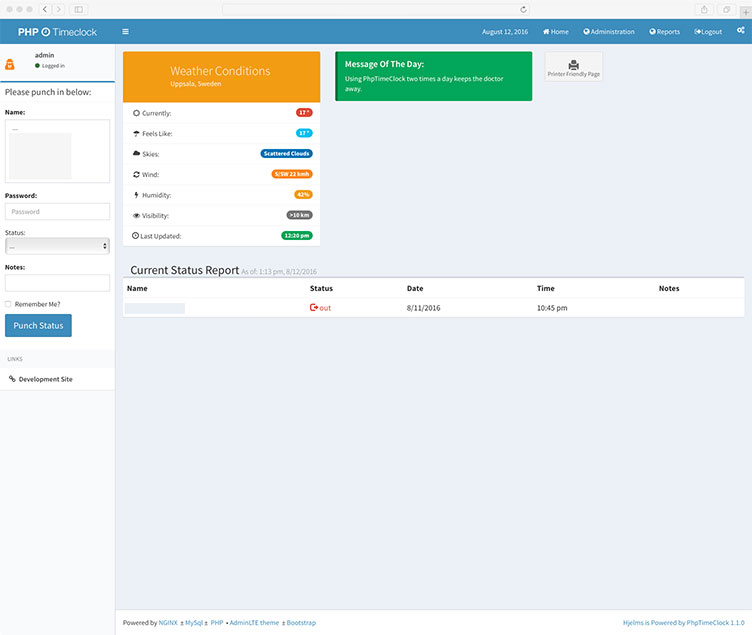Go to Reports in the top navbar
Viewport: 752px width, 635px height.
664,31
